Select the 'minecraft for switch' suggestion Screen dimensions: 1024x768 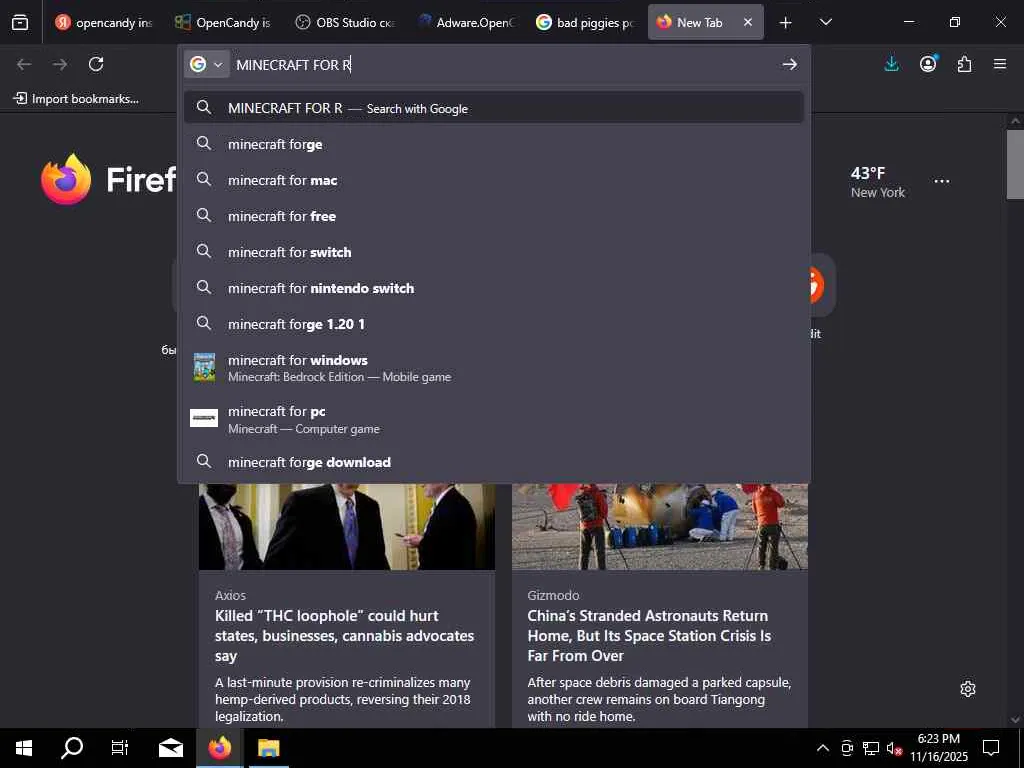click(494, 251)
